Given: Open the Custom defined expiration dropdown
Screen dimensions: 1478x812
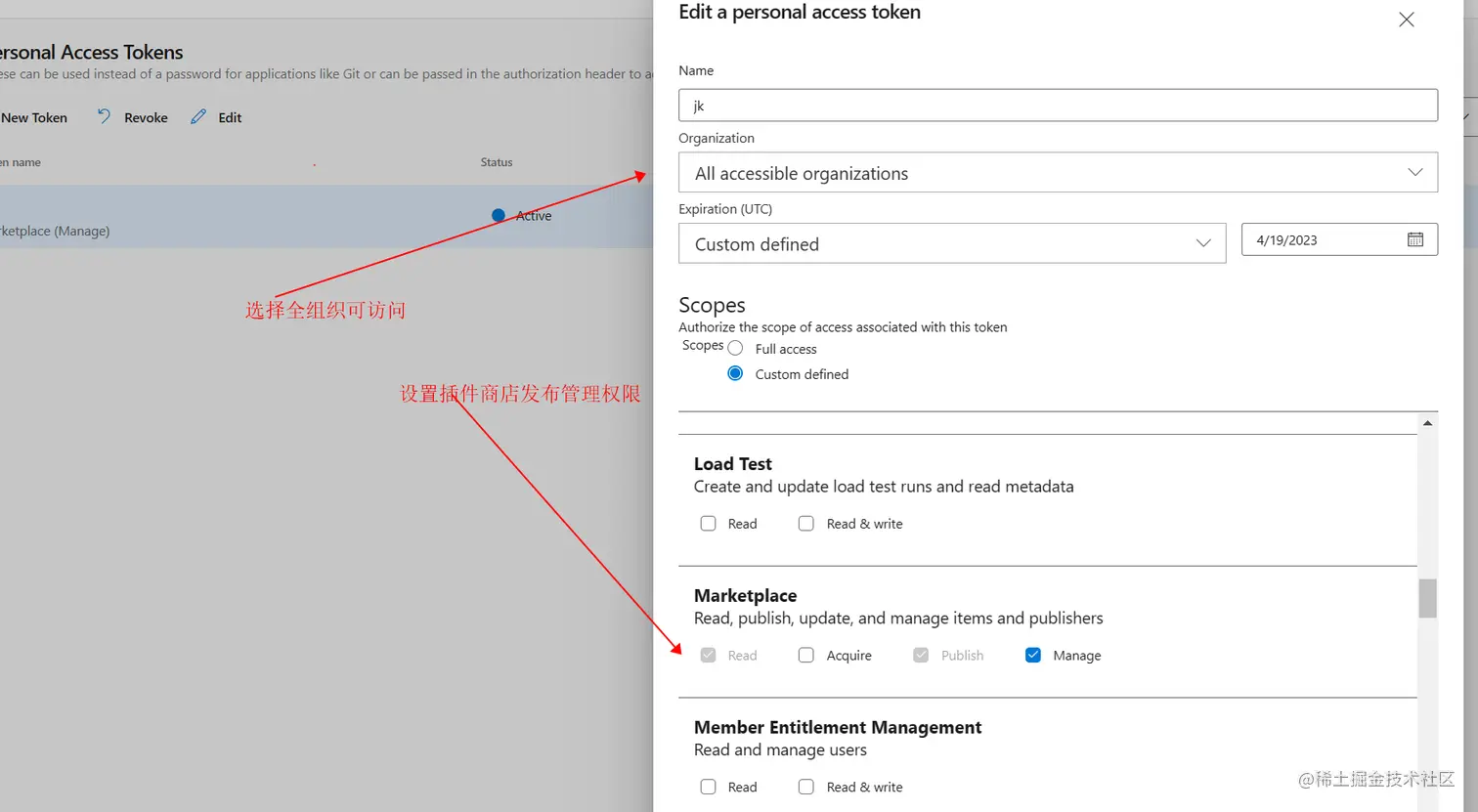Looking at the screenshot, I should point(952,243).
